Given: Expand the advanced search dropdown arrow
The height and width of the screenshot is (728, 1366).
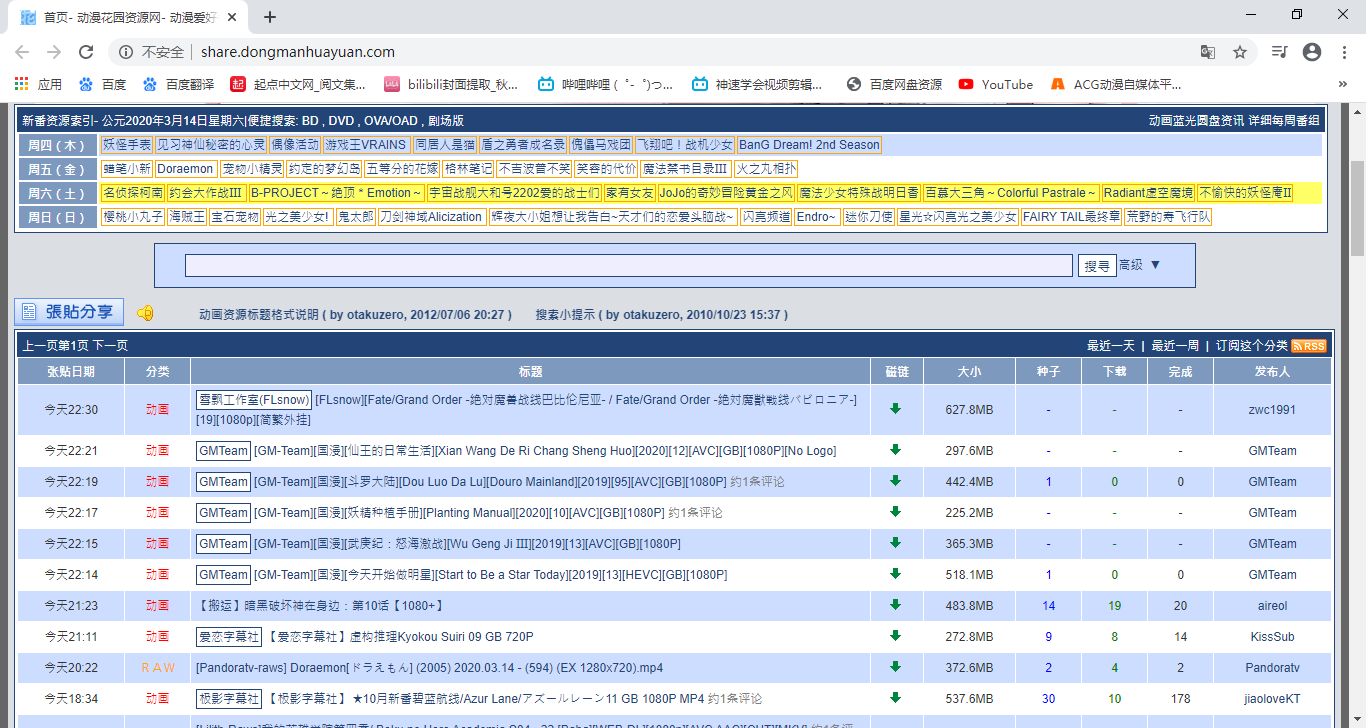Looking at the screenshot, I should pos(1155,265).
